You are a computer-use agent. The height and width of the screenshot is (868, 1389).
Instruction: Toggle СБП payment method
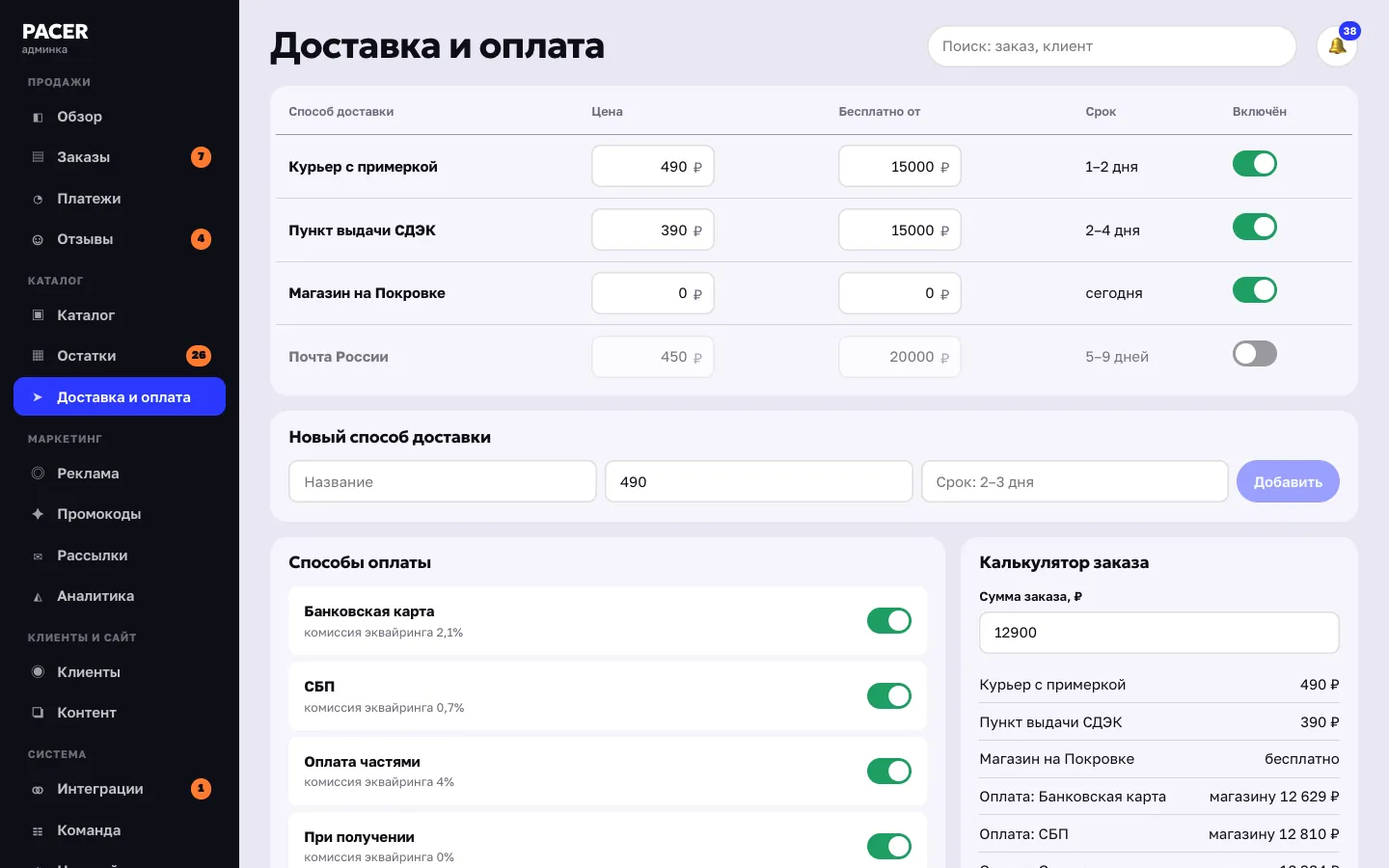point(889,696)
